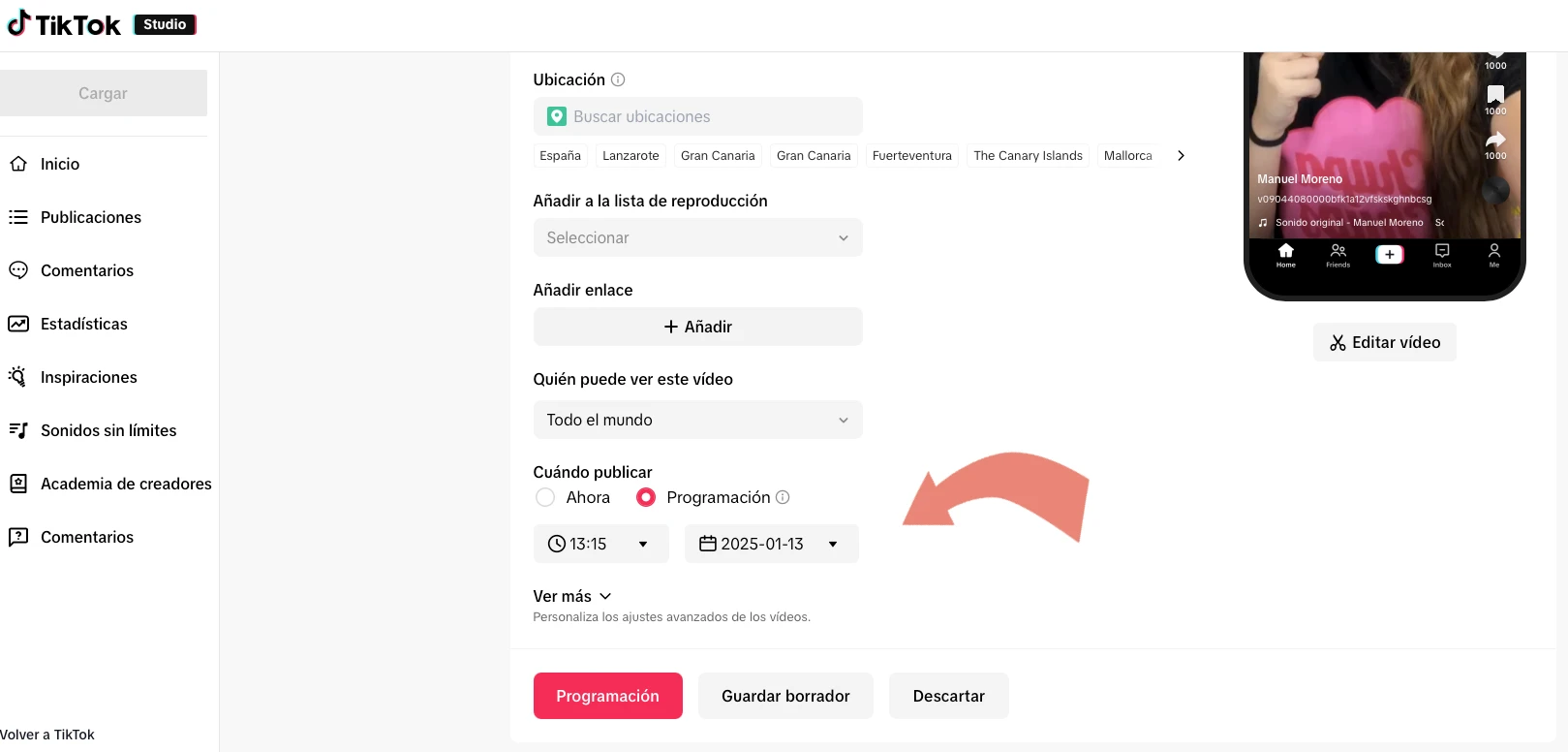The height and width of the screenshot is (752, 1568).
Task: Click Sonido original - Manuel Moreno text
Action: pos(1349,223)
